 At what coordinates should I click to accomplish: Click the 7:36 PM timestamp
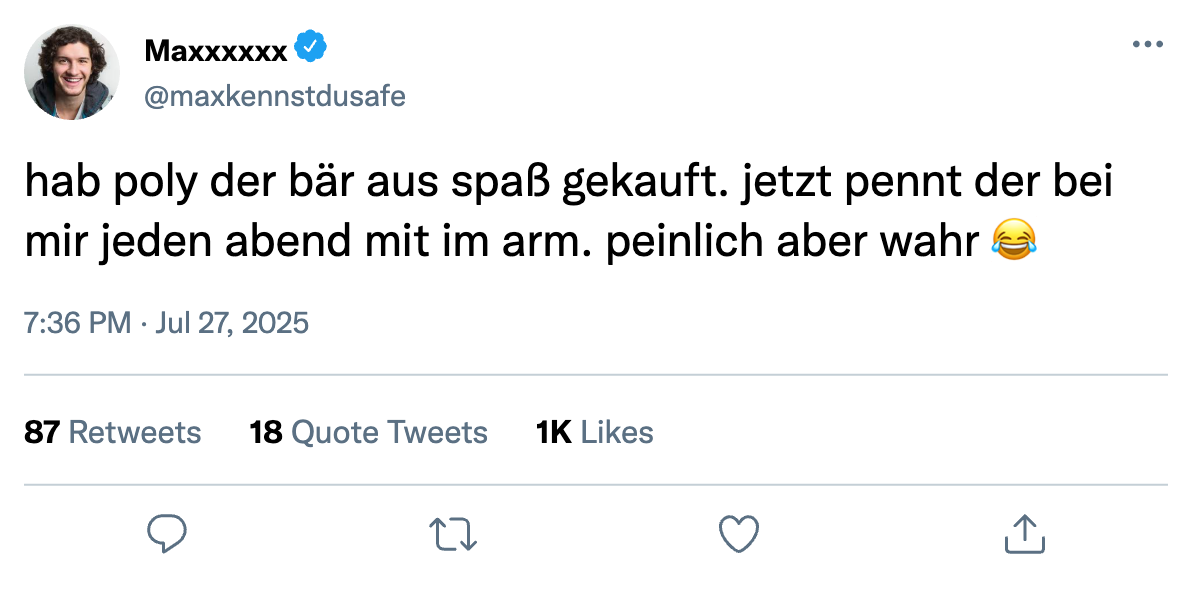(x=78, y=322)
